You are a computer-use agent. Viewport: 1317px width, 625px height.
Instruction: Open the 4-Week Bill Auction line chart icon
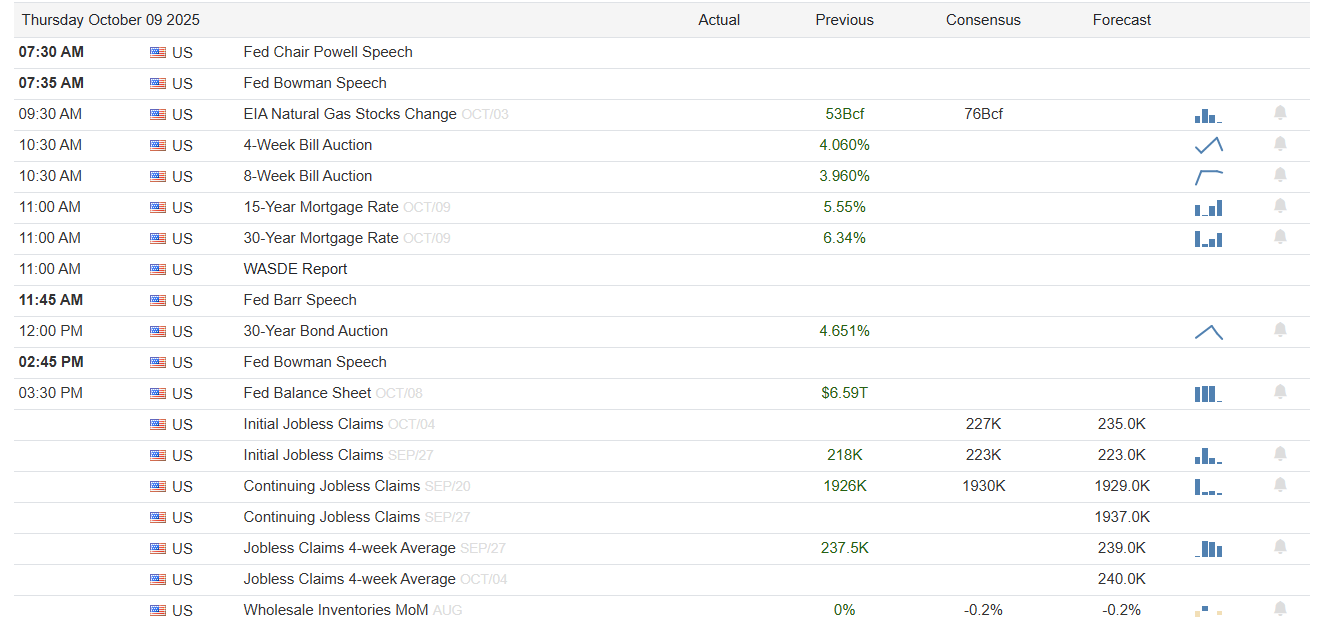pos(1208,145)
